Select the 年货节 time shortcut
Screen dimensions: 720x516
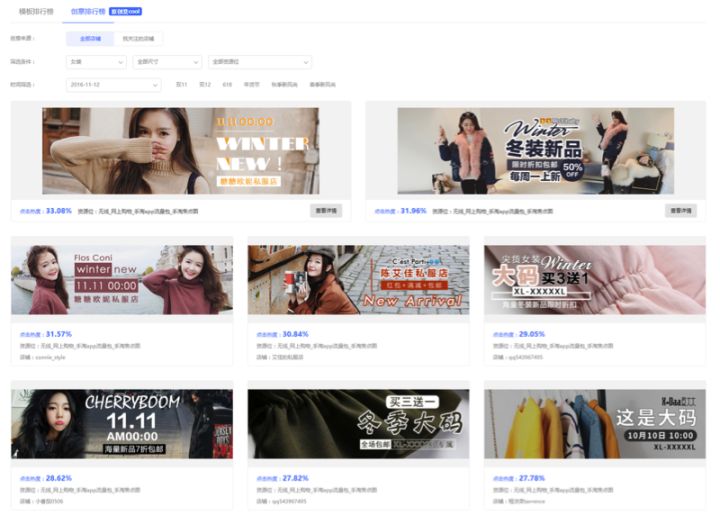point(251,85)
